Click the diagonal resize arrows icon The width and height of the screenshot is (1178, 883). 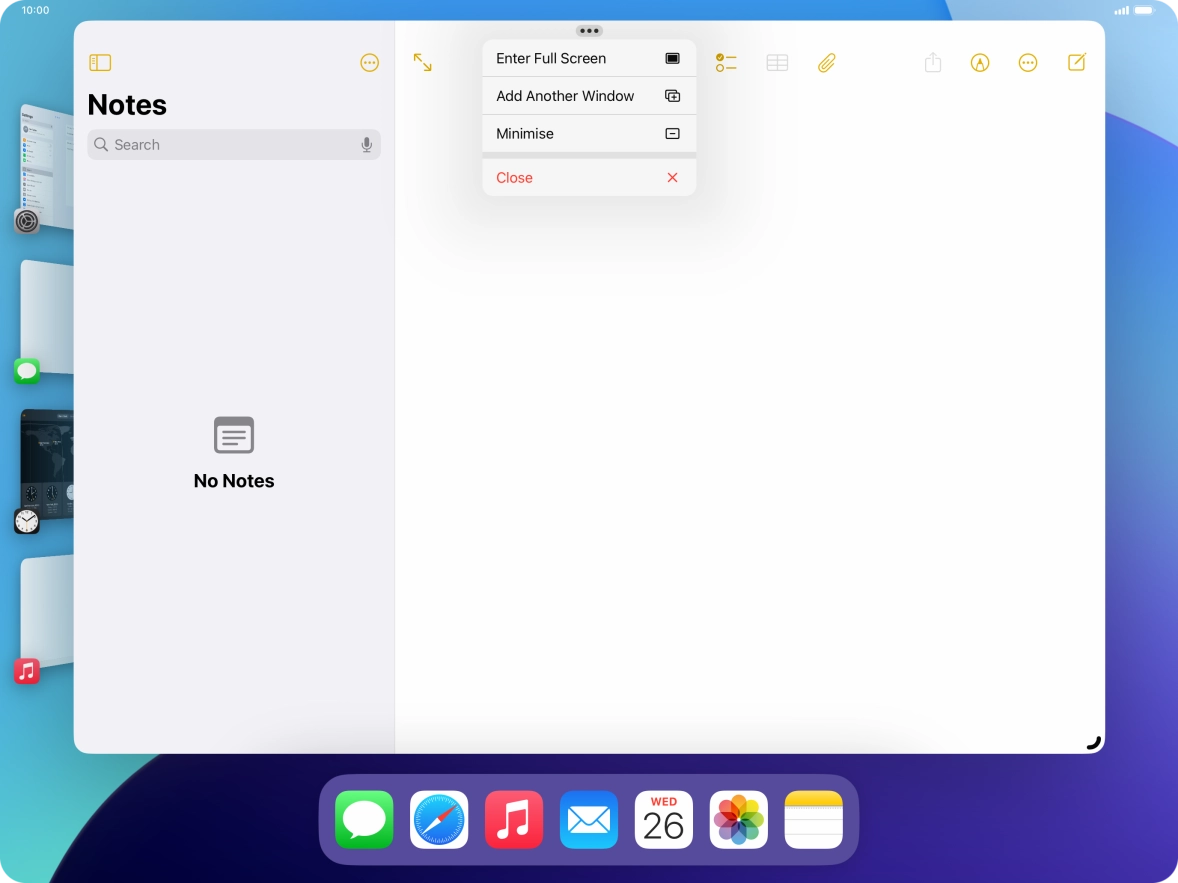click(x=422, y=62)
